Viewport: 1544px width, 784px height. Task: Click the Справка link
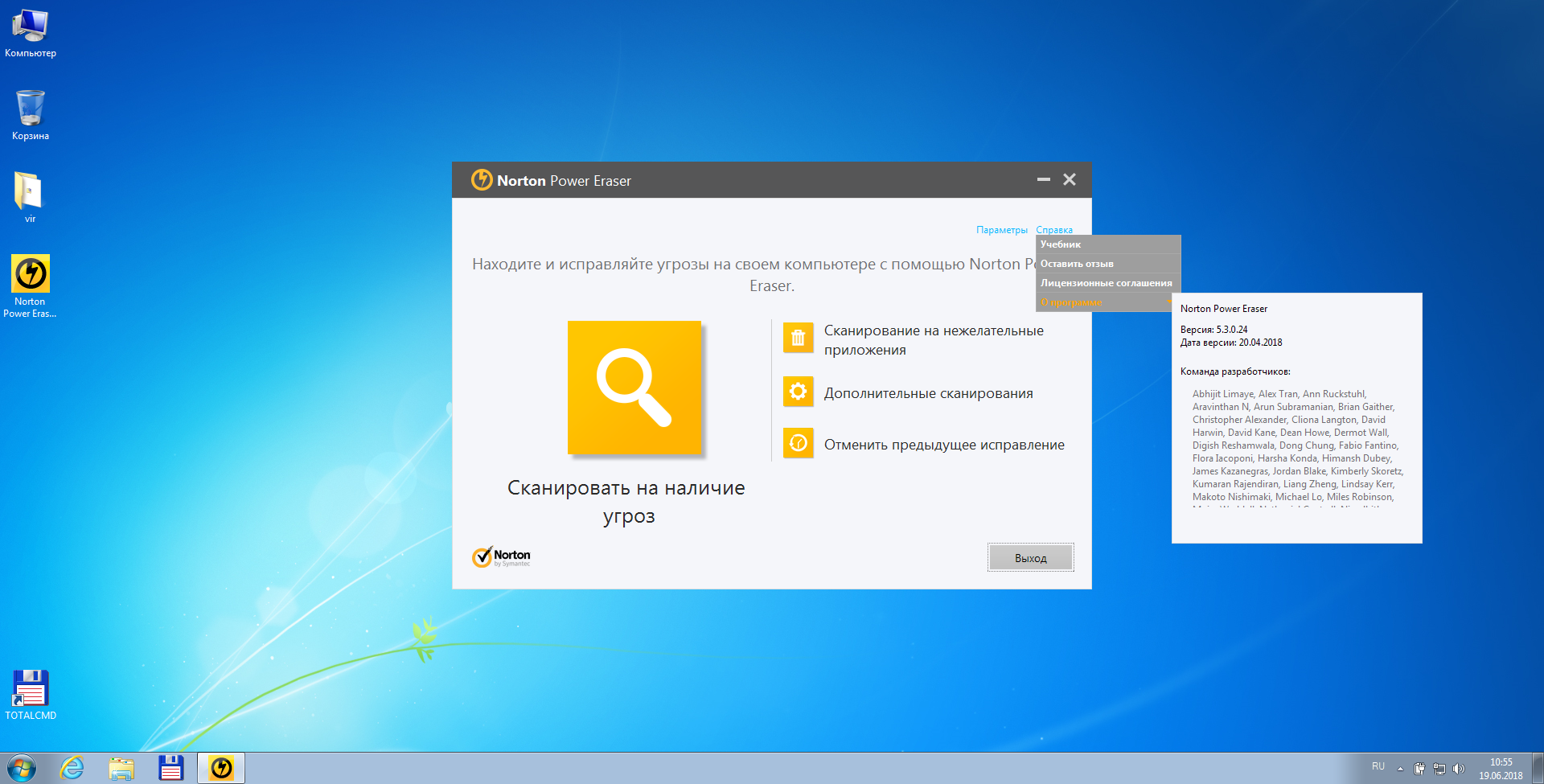coord(1054,230)
